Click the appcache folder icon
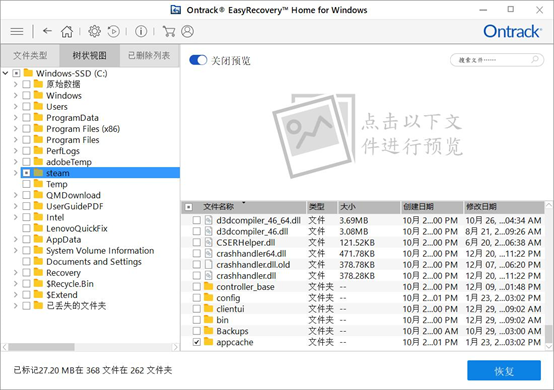Viewport: 554px width, 390px height. [x=208, y=342]
